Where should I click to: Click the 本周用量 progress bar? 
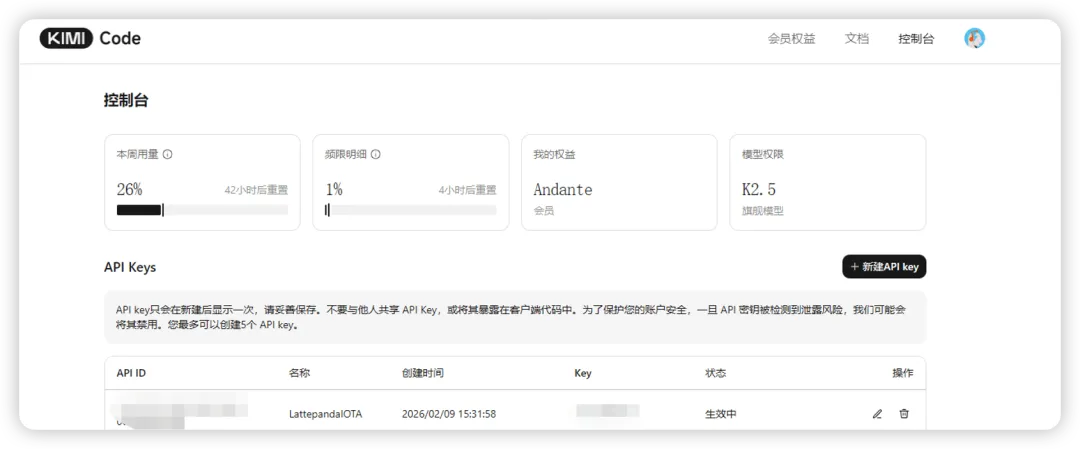click(202, 210)
